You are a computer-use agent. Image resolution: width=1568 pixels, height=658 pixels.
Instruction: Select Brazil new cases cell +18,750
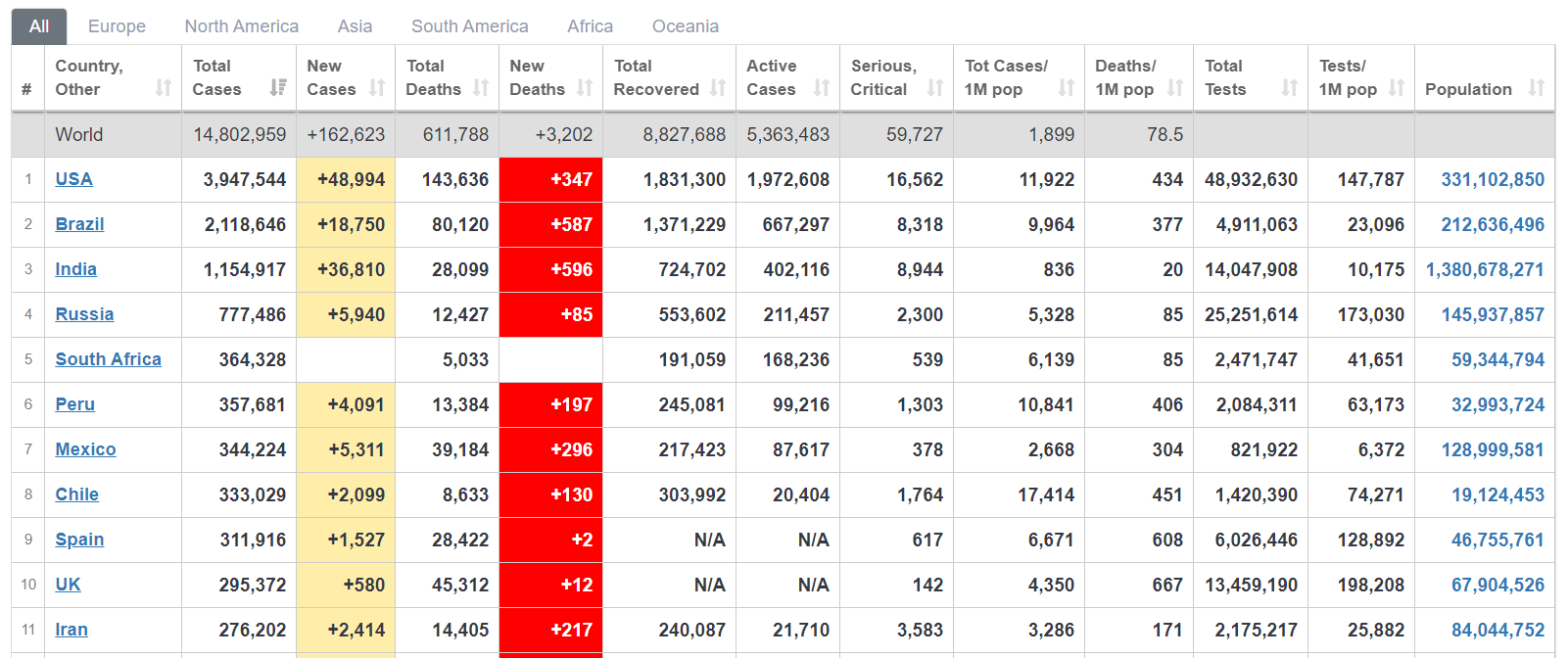[x=346, y=224]
